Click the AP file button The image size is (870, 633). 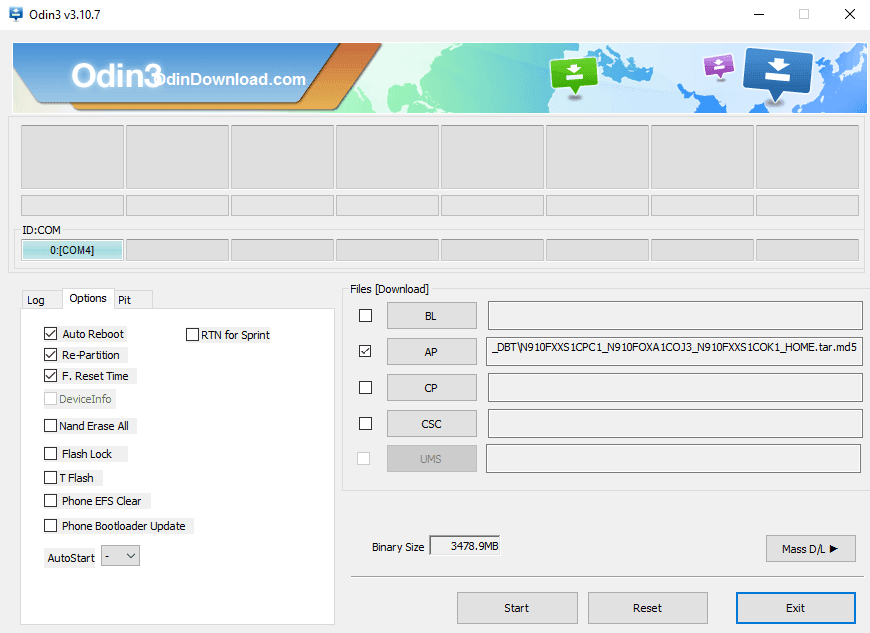(x=432, y=352)
